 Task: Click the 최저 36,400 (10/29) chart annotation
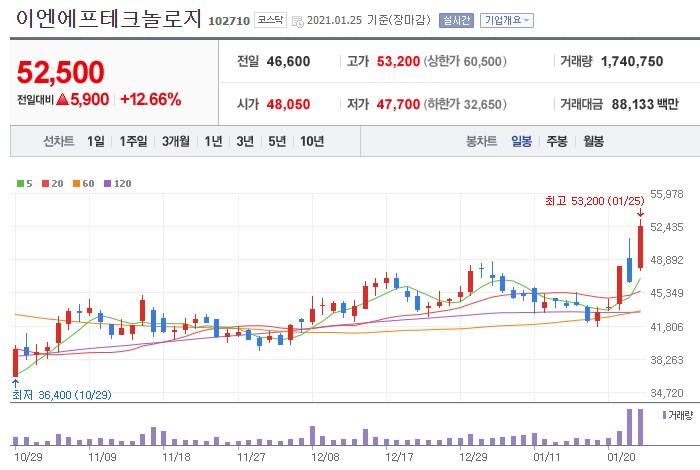coord(62,395)
